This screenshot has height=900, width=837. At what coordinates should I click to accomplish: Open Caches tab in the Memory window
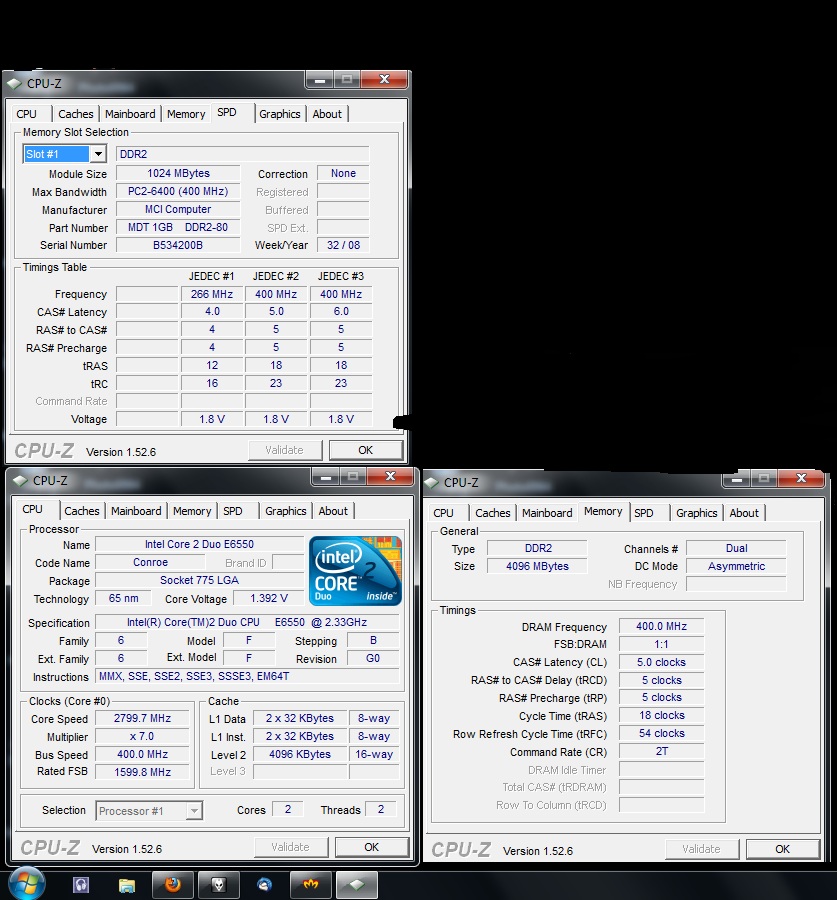click(x=493, y=513)
